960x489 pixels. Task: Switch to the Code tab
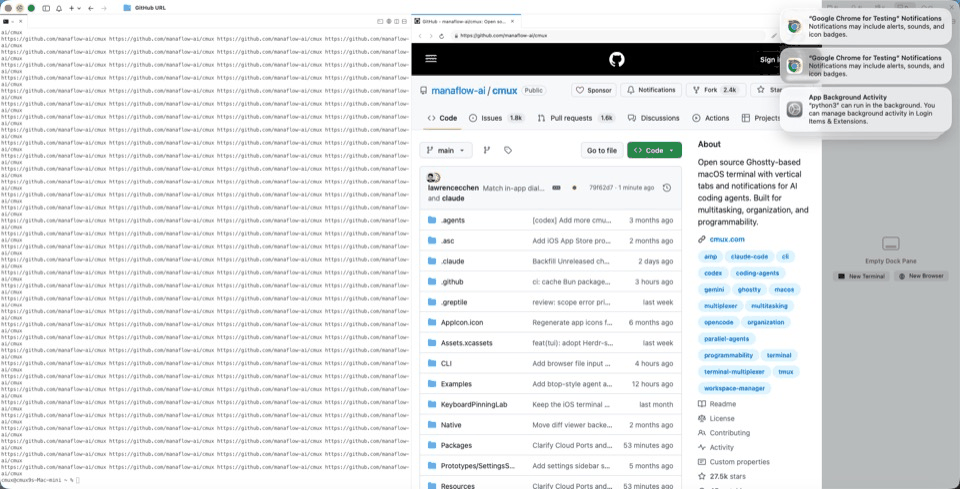click(x=442, y=118)
